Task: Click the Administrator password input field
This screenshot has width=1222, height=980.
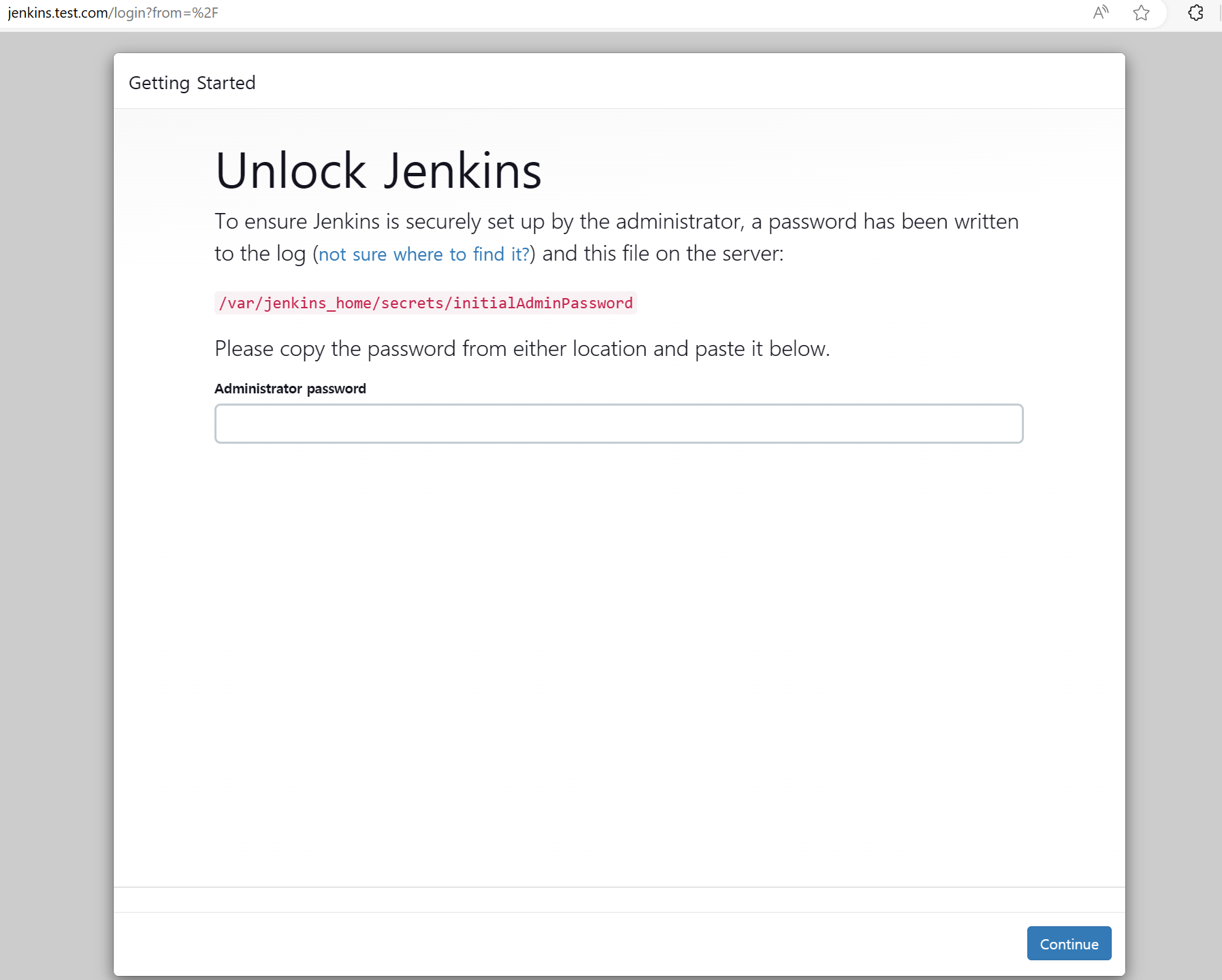Action: pyautogui.click(x=619, y=423)
